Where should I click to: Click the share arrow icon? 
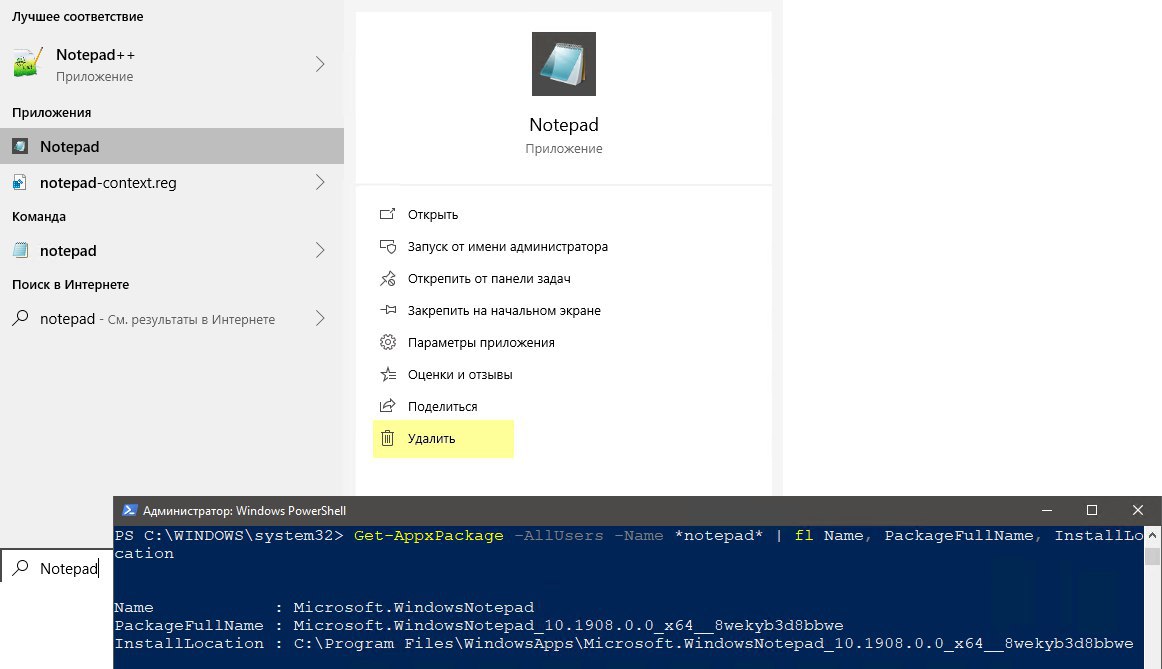tap(388, 406)
